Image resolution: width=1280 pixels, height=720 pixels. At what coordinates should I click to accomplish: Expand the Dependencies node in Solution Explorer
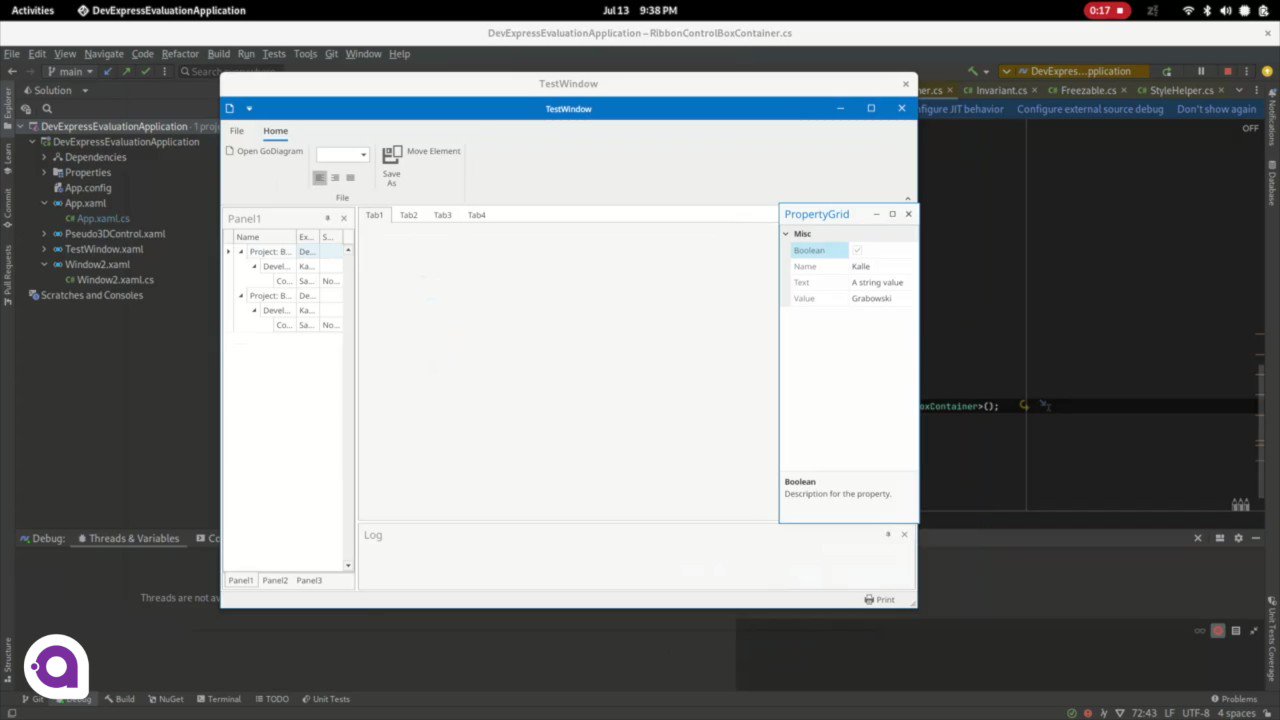(44, 156)
